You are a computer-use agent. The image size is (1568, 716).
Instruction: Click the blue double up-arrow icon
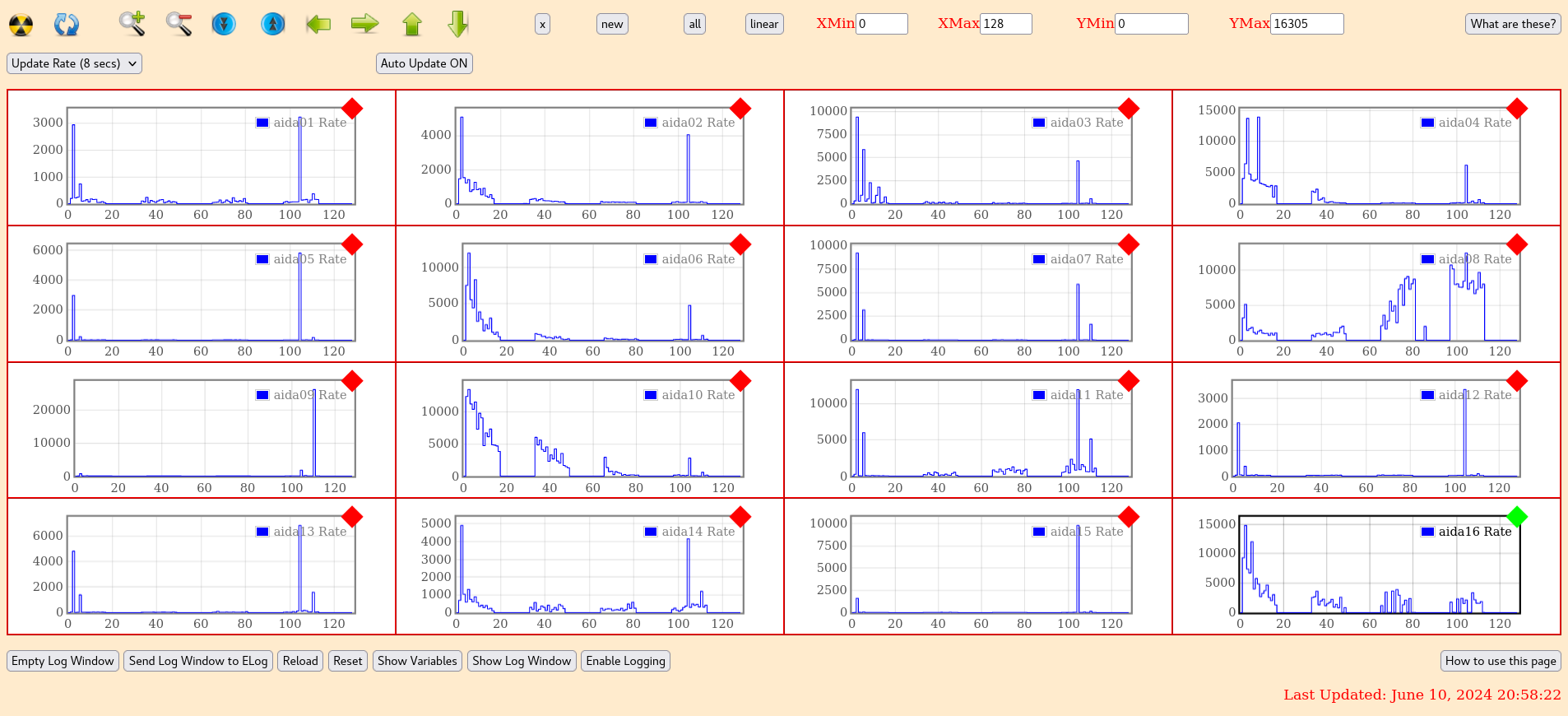[272, 24]
